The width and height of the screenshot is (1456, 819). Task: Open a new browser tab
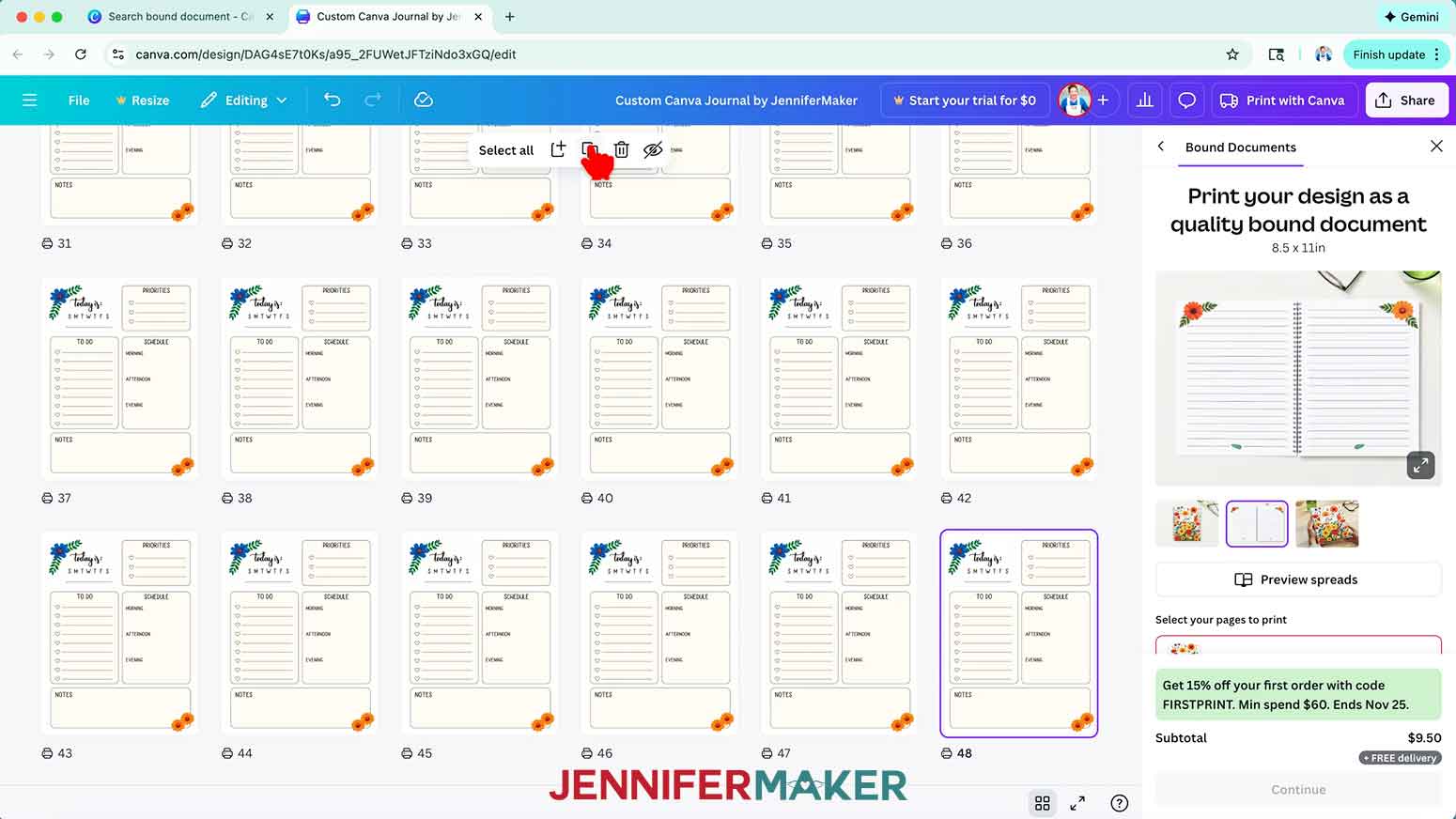510,17
